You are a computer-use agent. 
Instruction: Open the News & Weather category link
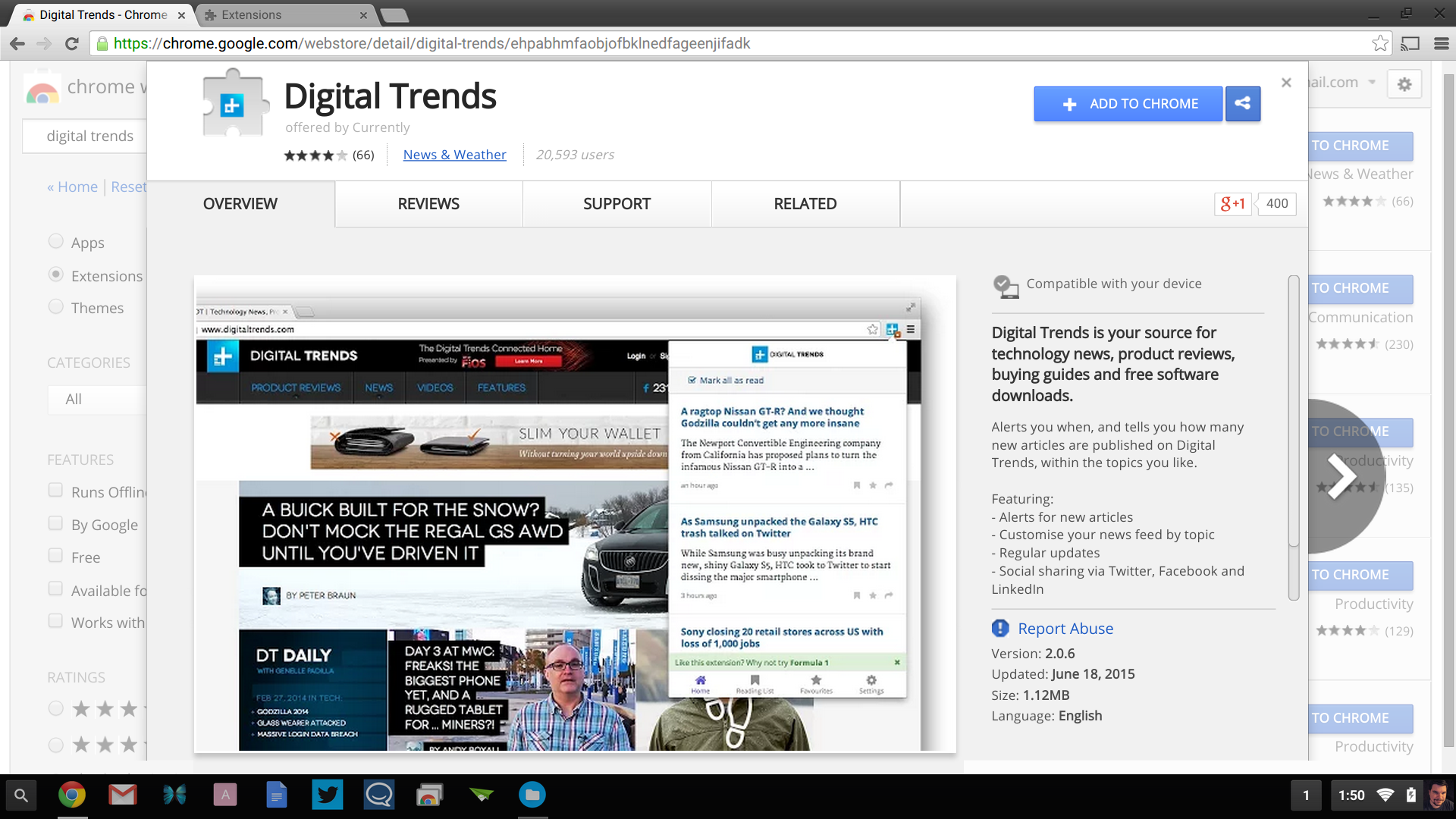pos(454,155)
